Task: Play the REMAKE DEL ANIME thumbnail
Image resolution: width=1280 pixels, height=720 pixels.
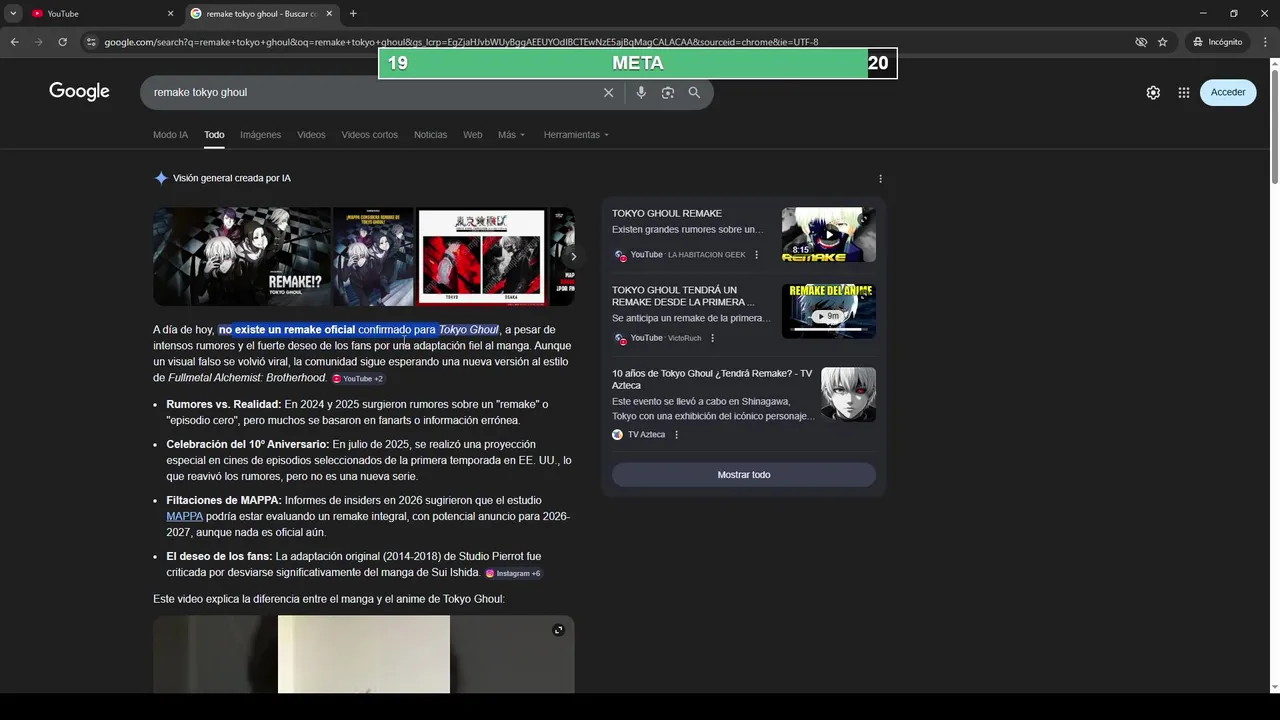Action: (828, 312)
